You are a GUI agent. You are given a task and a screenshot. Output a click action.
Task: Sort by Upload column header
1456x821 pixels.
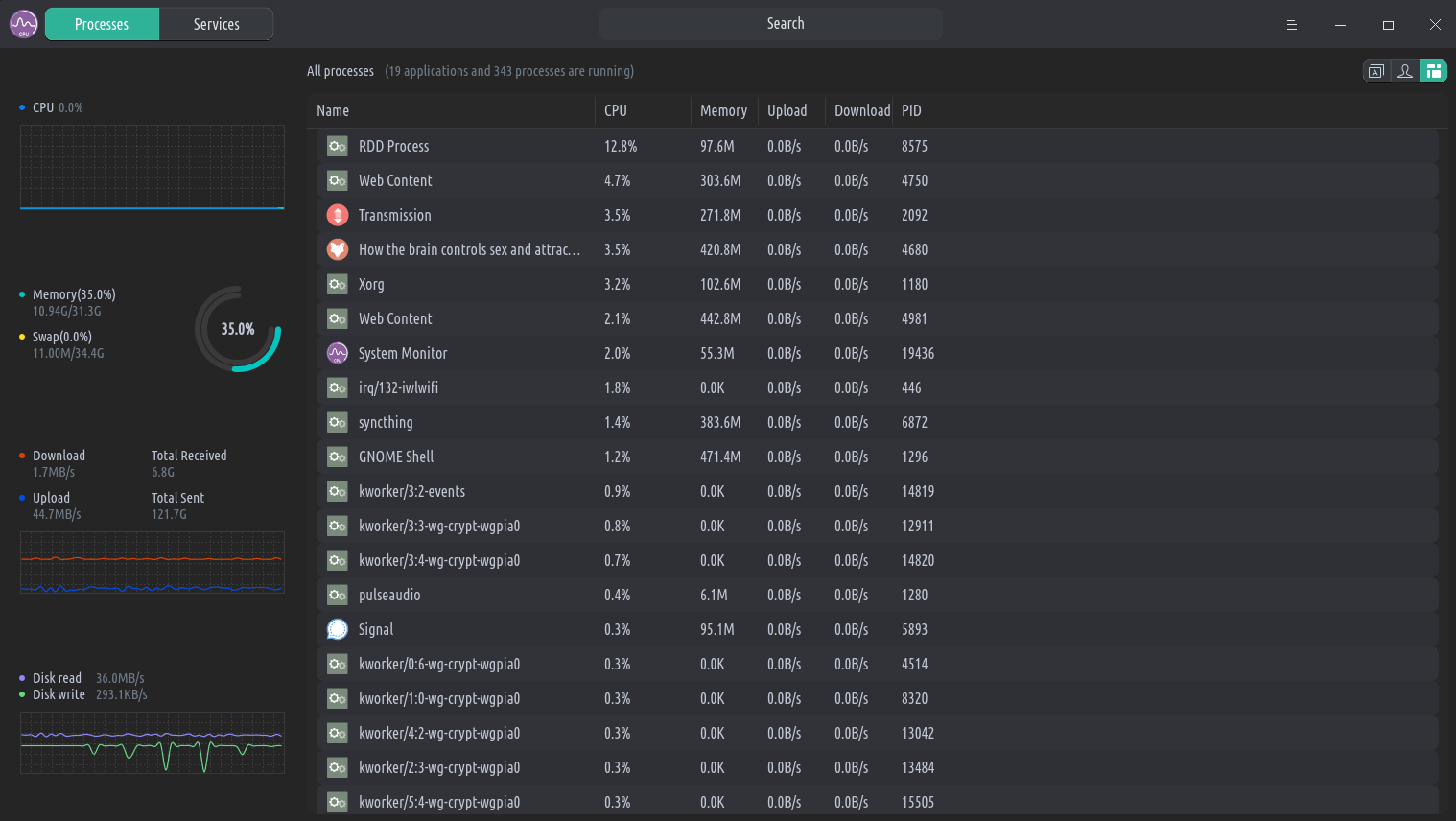pyautogui.click(x=787, y=110)
